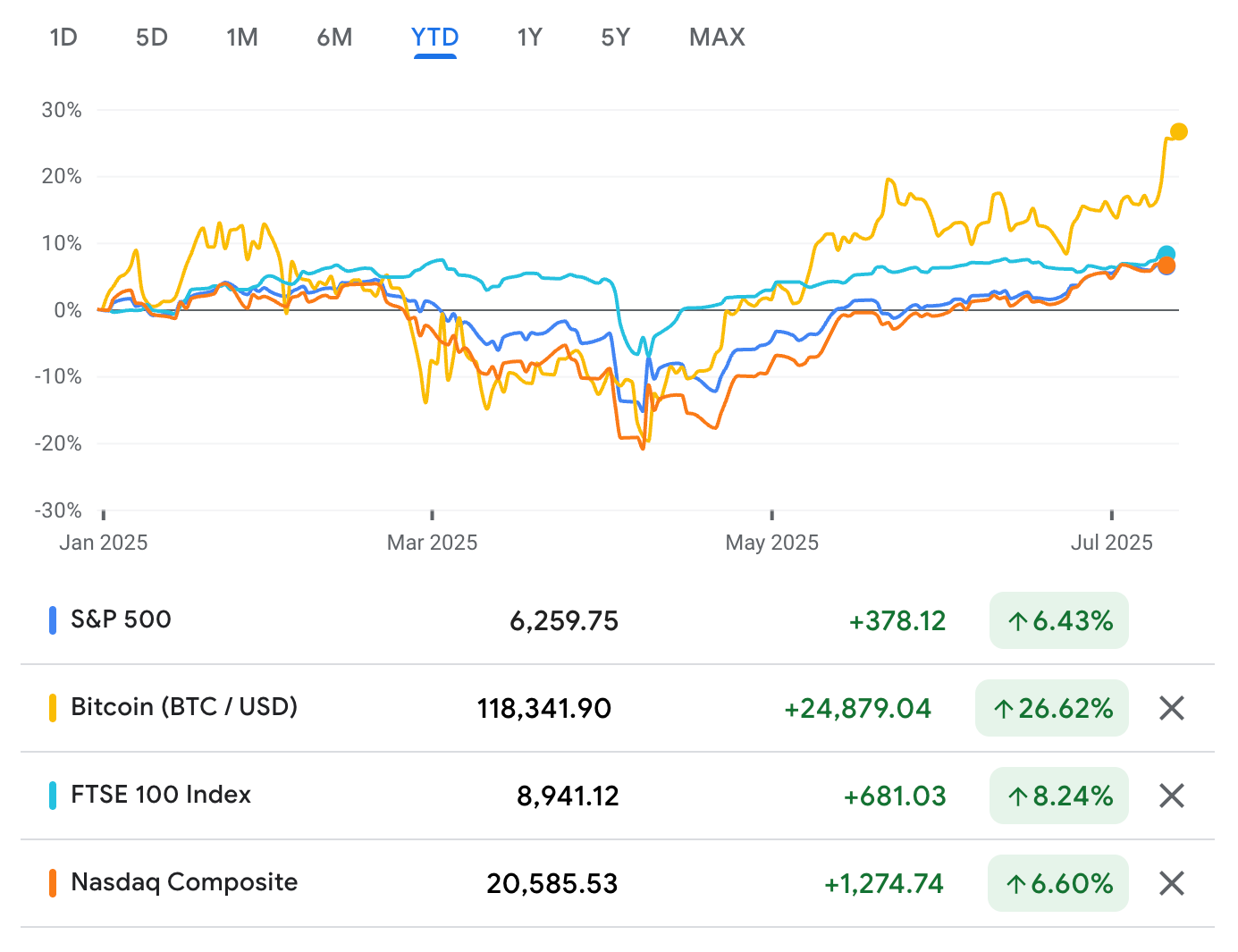The image size is (1238, 952).
Task: Click the Jul 2025 axis label
Action: pyautogui.click(x=1112, y=543)
